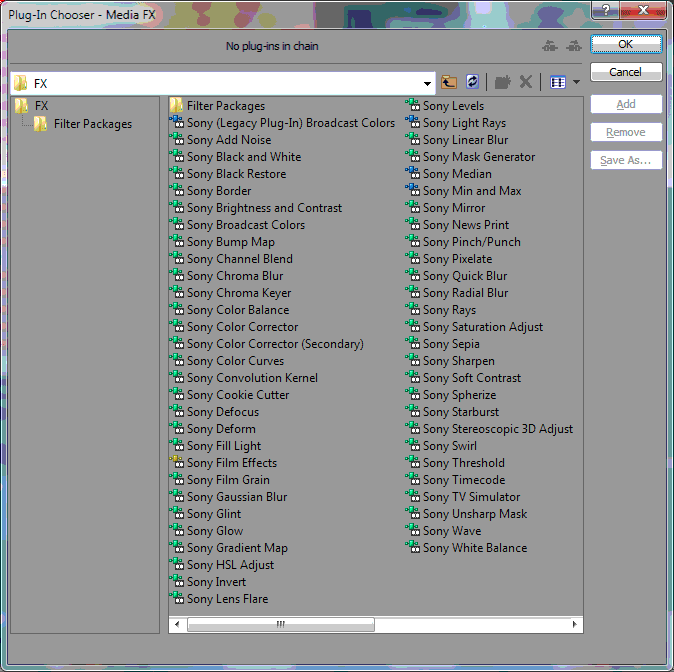Select Sony Light Rays plug-in icon
Viewport: 674px width, 672px height.
tap(413, 123)
